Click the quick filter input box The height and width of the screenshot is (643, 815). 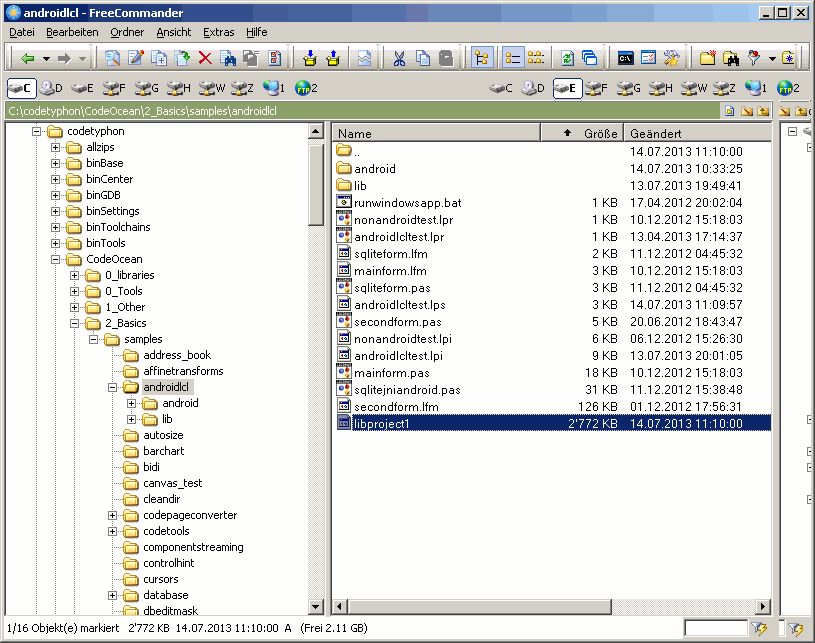pyautogui.click(x=716, y=628)
